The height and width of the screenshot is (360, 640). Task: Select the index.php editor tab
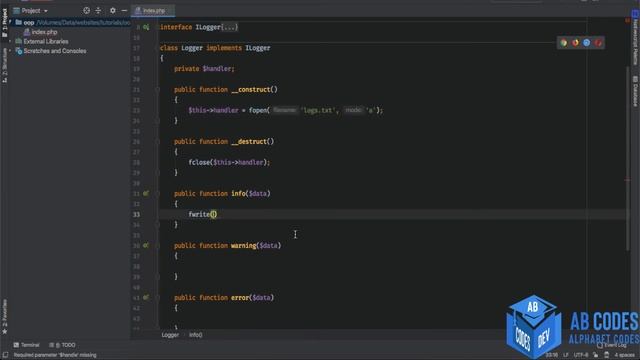pyautogui.click(x=153, y=11)
